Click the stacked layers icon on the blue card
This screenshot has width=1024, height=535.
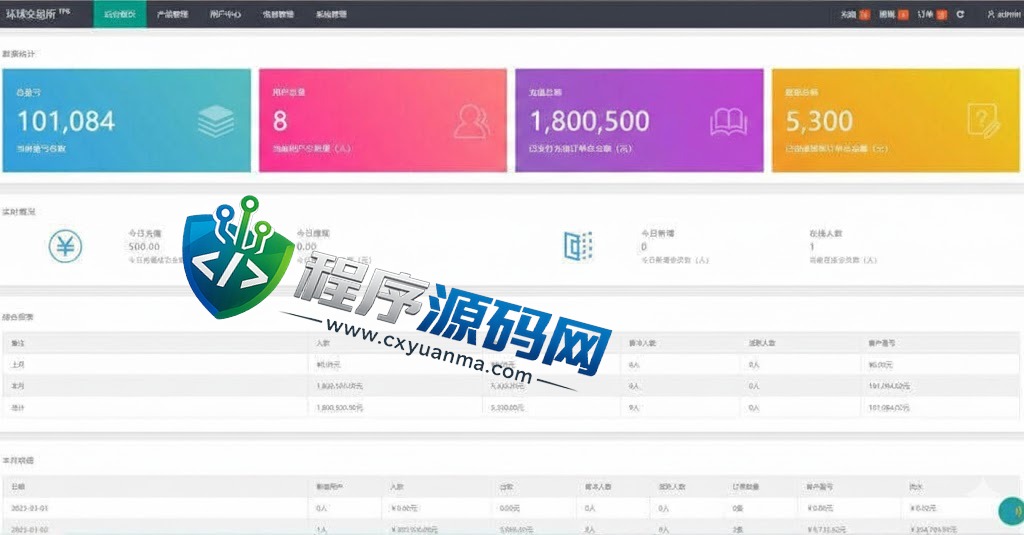pos(216,122)
